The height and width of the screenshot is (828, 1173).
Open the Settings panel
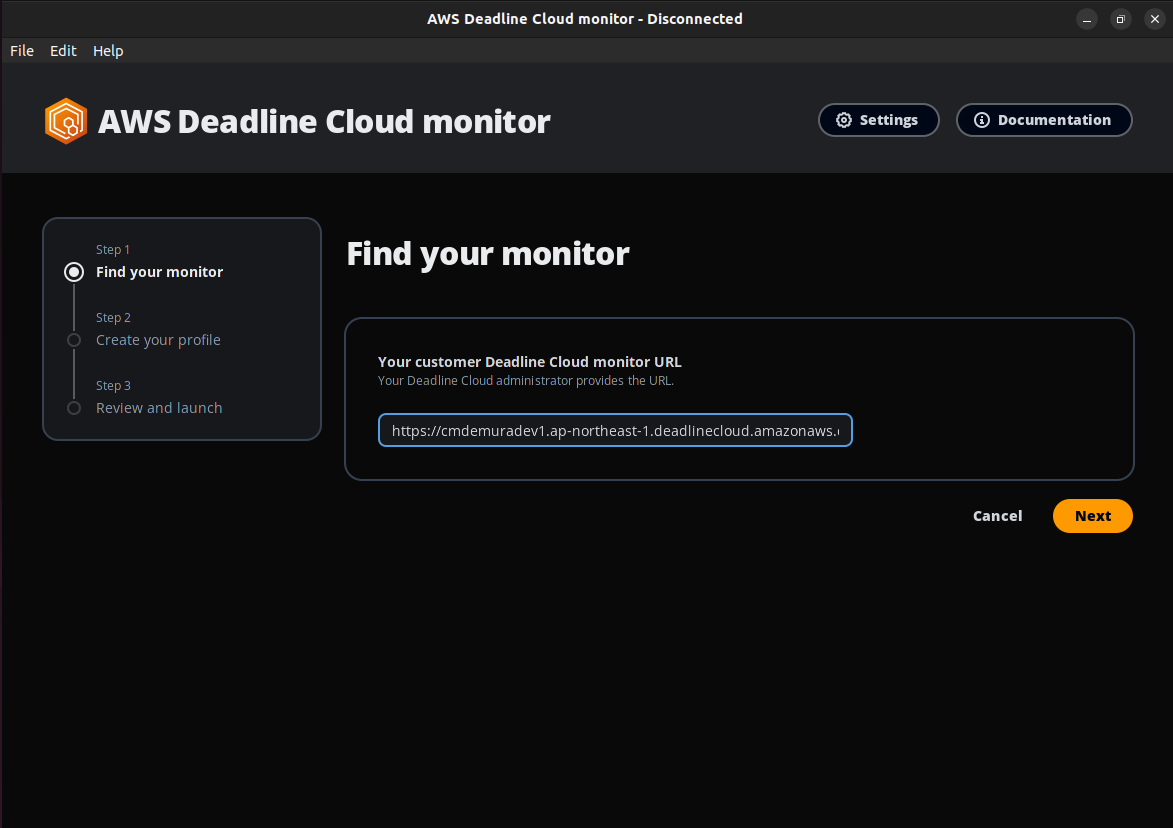(x=879, y=119)
